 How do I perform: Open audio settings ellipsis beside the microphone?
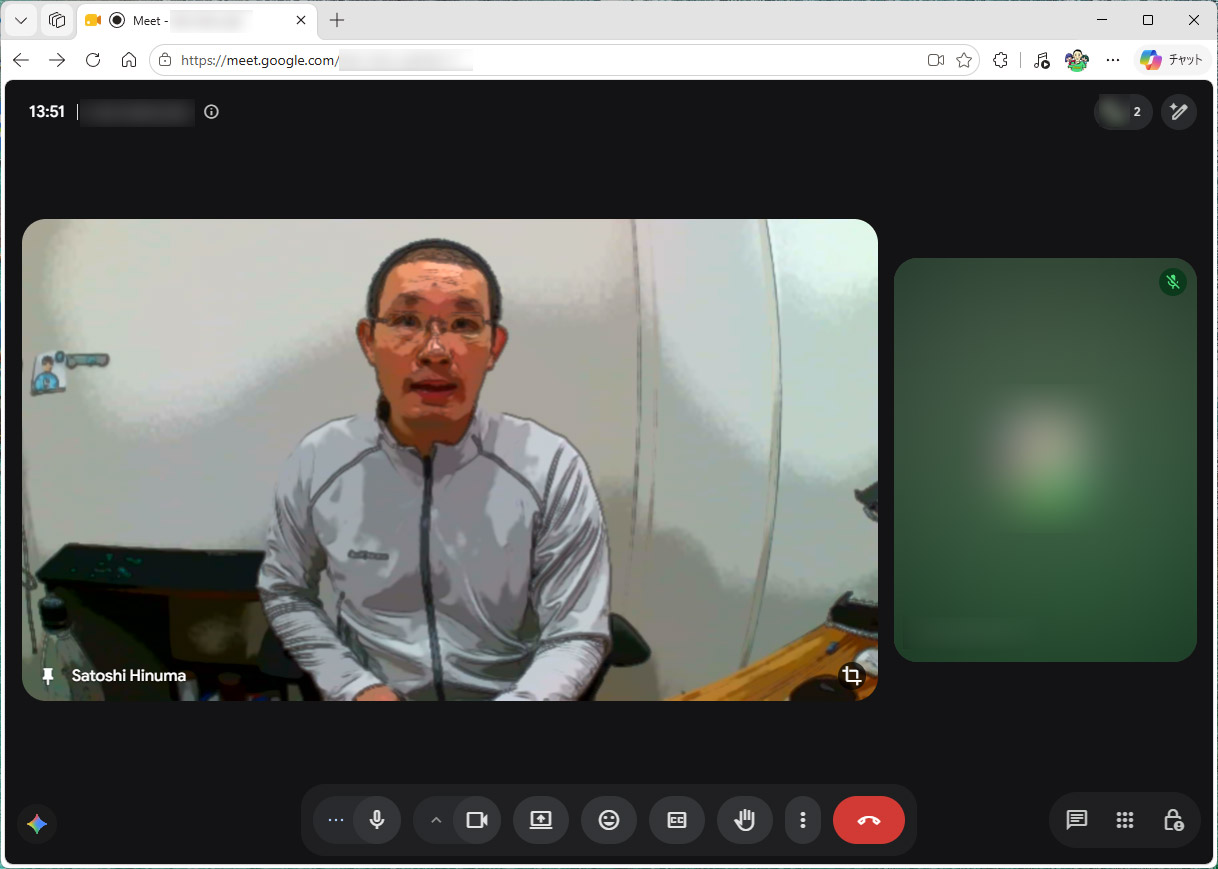point(336,821)
